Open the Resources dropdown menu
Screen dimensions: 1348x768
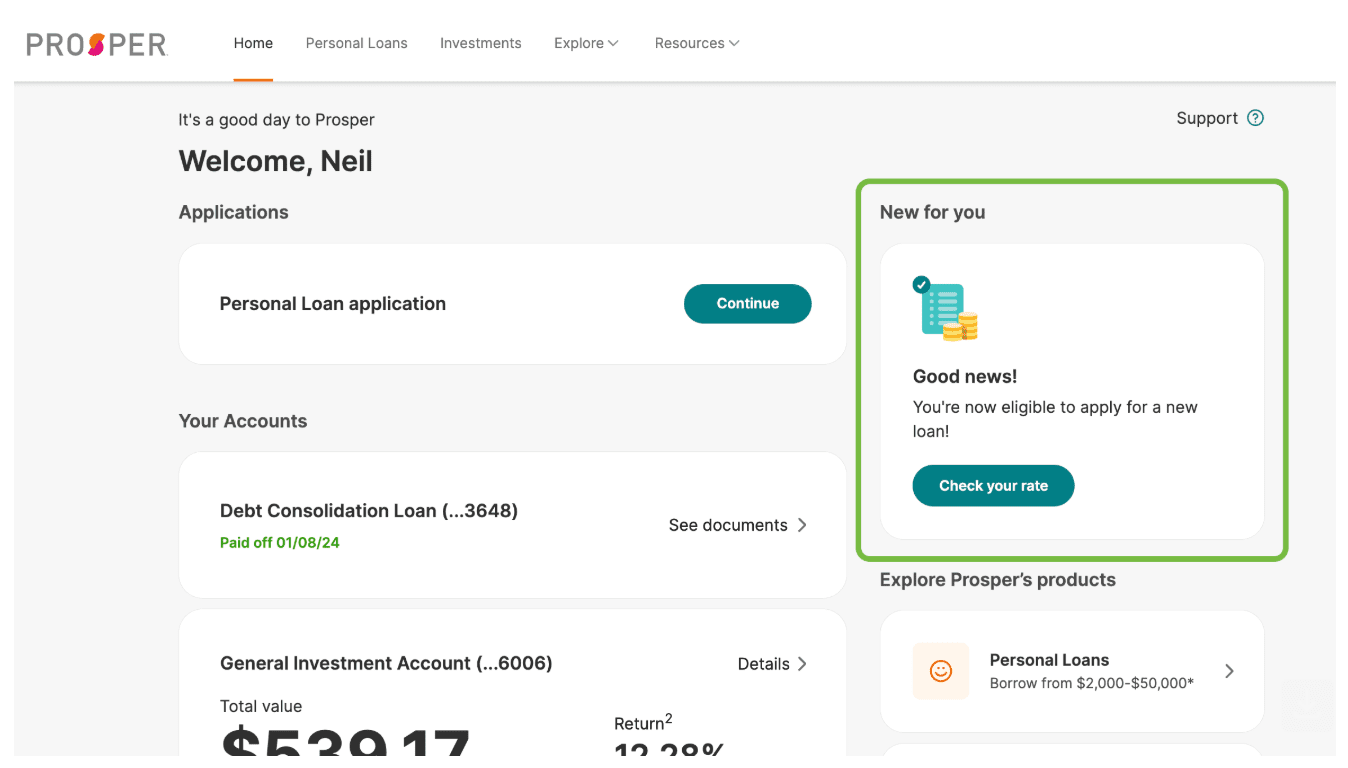click(697, 43)
